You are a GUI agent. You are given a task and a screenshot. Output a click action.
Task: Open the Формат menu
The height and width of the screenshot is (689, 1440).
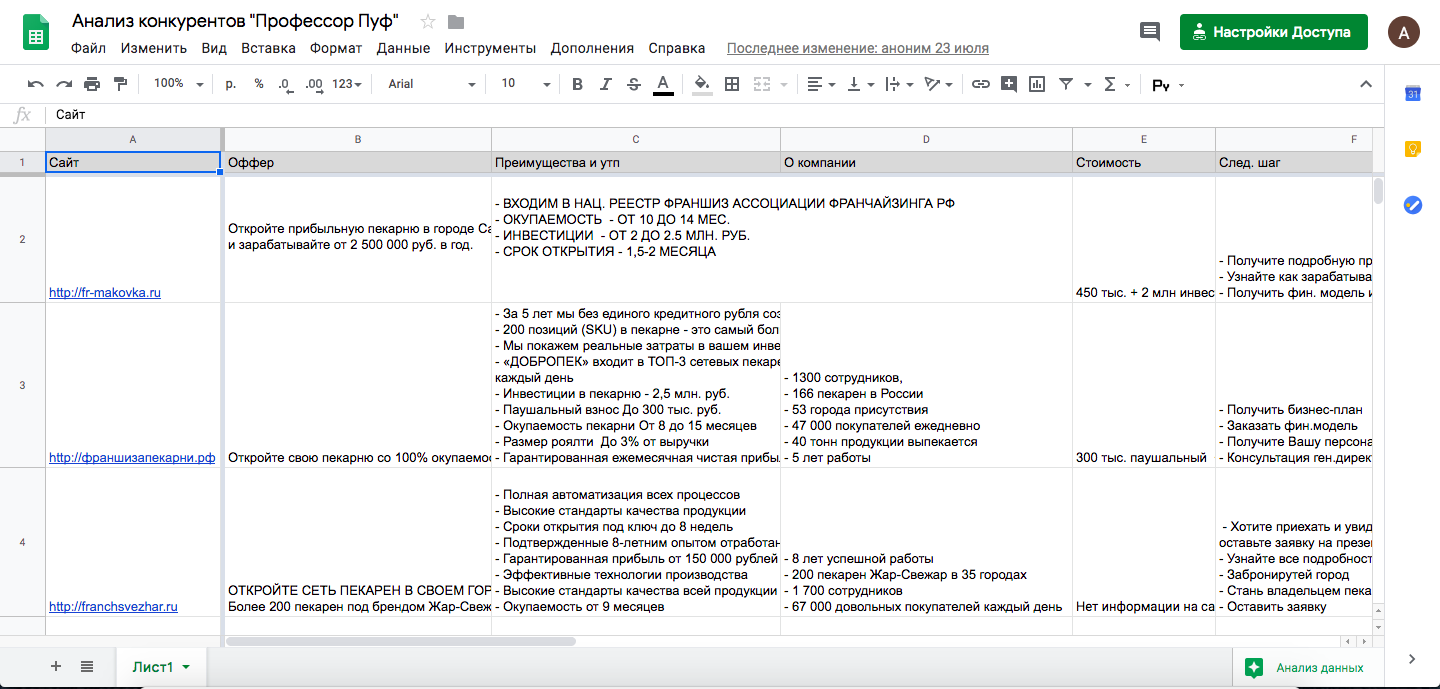coord(336,48)
